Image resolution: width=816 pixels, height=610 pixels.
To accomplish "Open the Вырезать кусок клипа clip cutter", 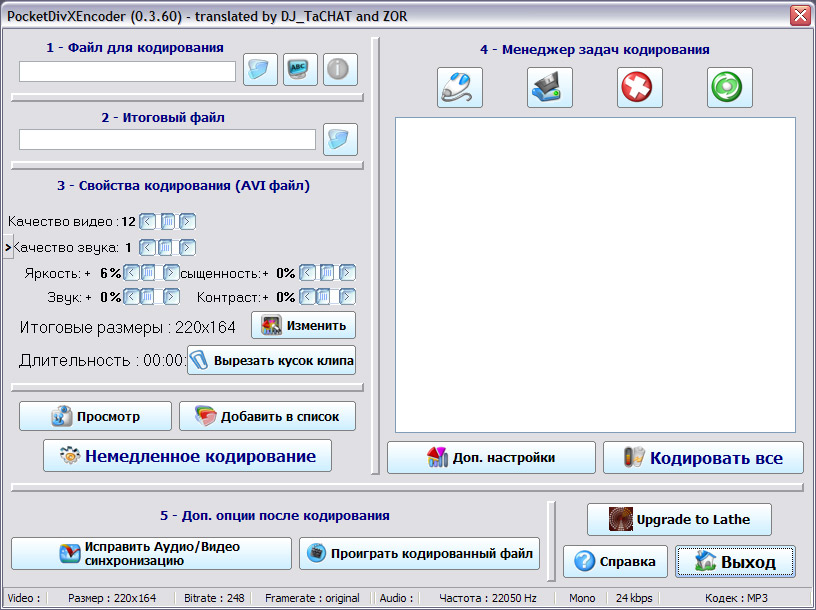I will click(x=272, y=360).
